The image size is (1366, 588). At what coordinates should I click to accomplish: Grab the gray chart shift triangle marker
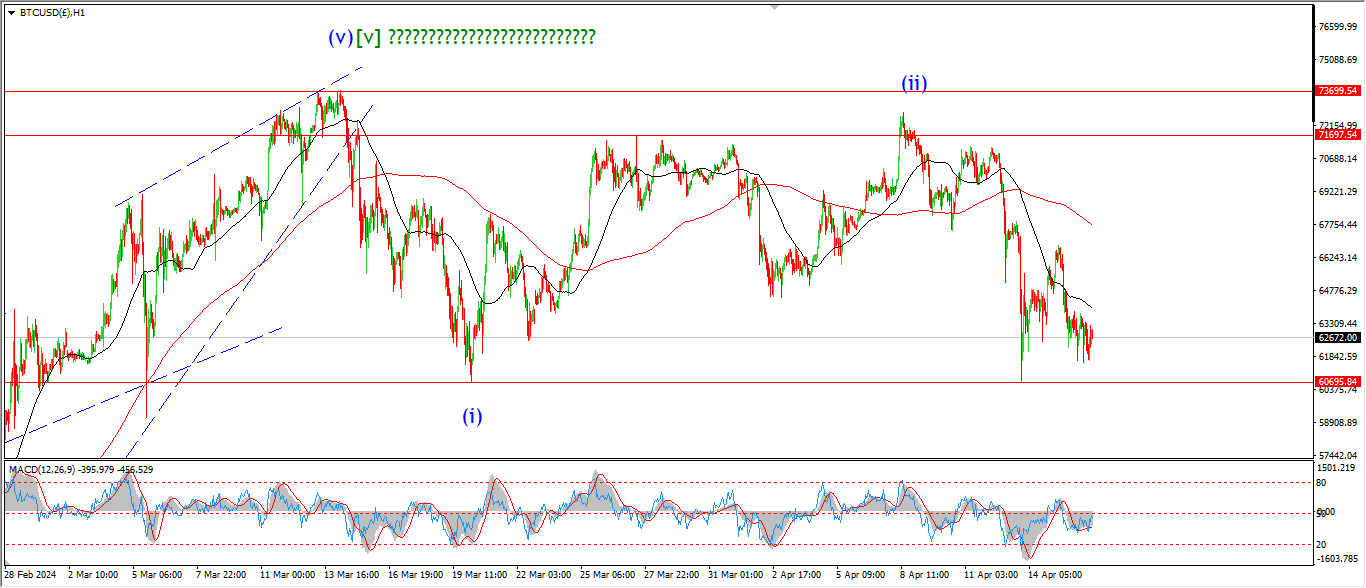tap(773, 7)
